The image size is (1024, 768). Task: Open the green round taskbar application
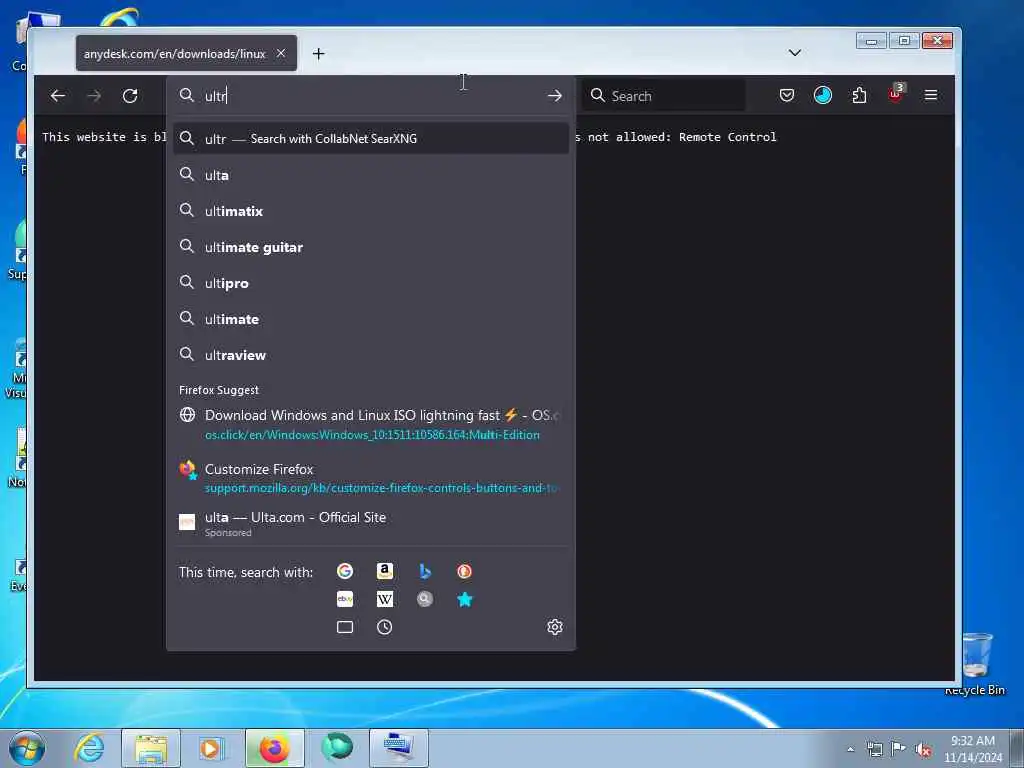tap(337, 748)
